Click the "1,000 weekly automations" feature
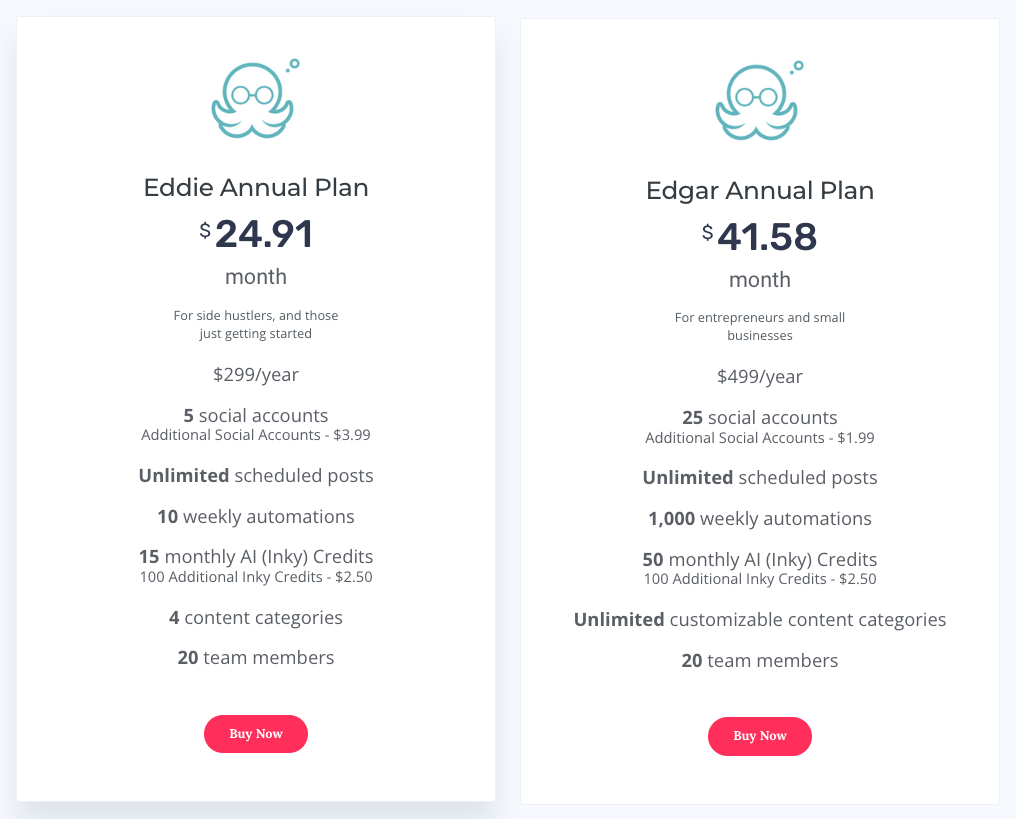This screenshot has width=1016, height=819. click(760, 519)
